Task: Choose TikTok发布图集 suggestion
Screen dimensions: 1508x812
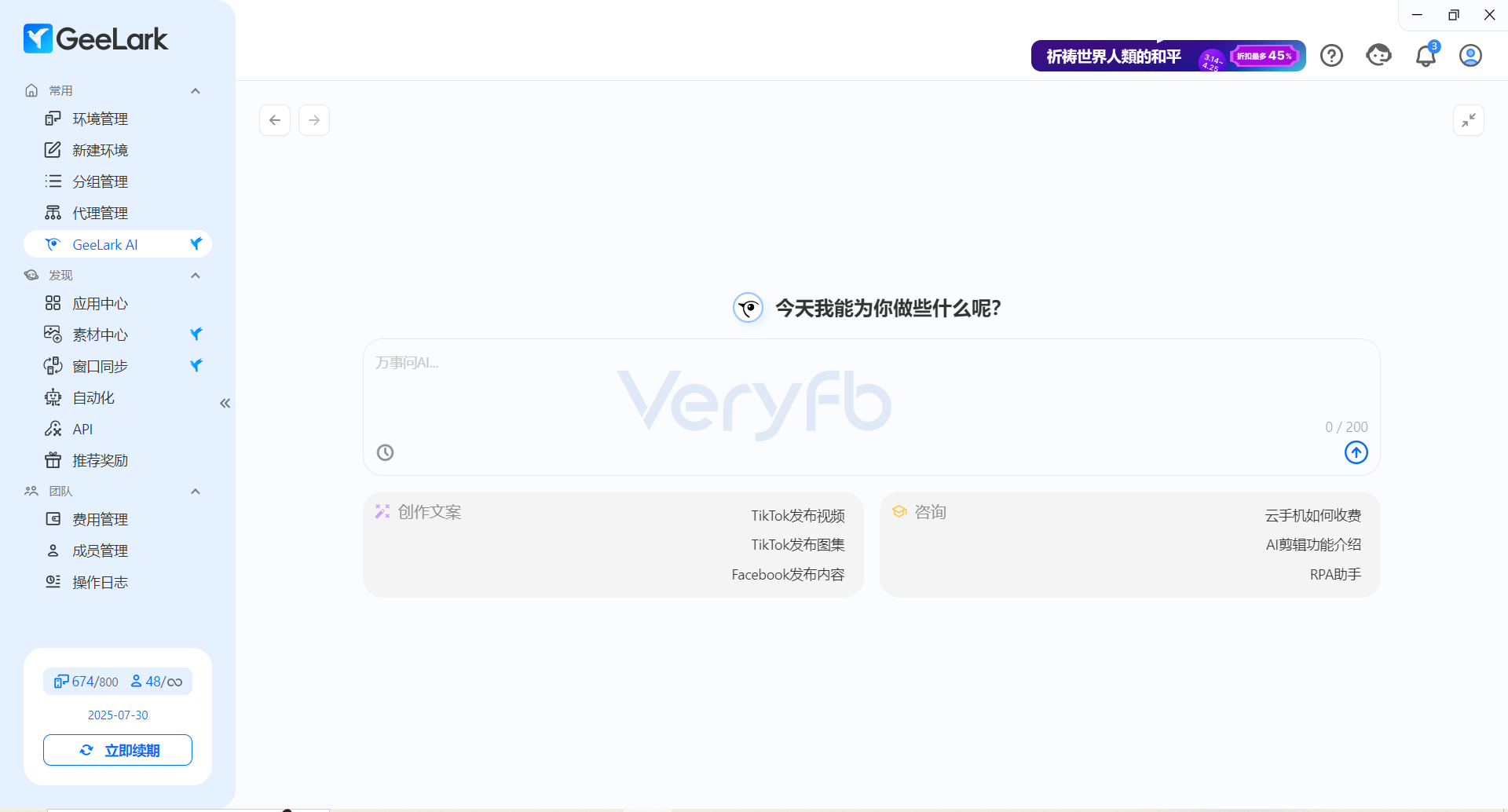Action: pos(797,545)
